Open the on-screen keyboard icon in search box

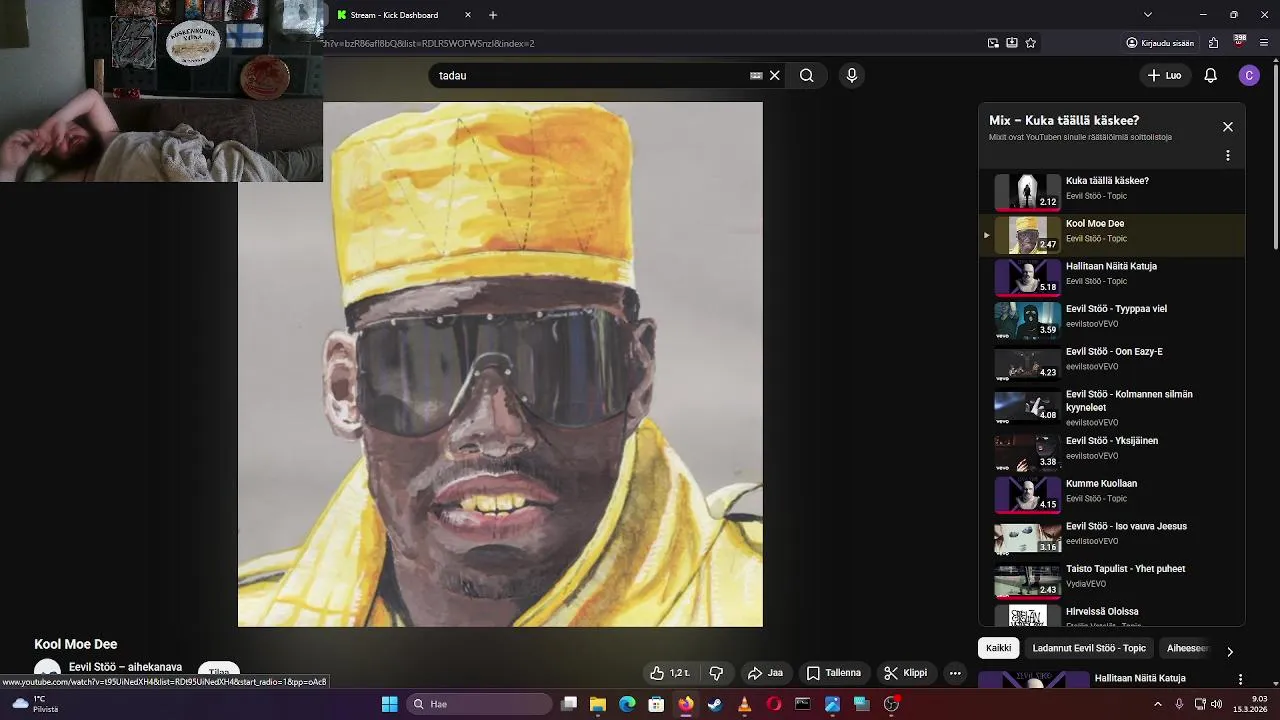[x=756, y=75]
